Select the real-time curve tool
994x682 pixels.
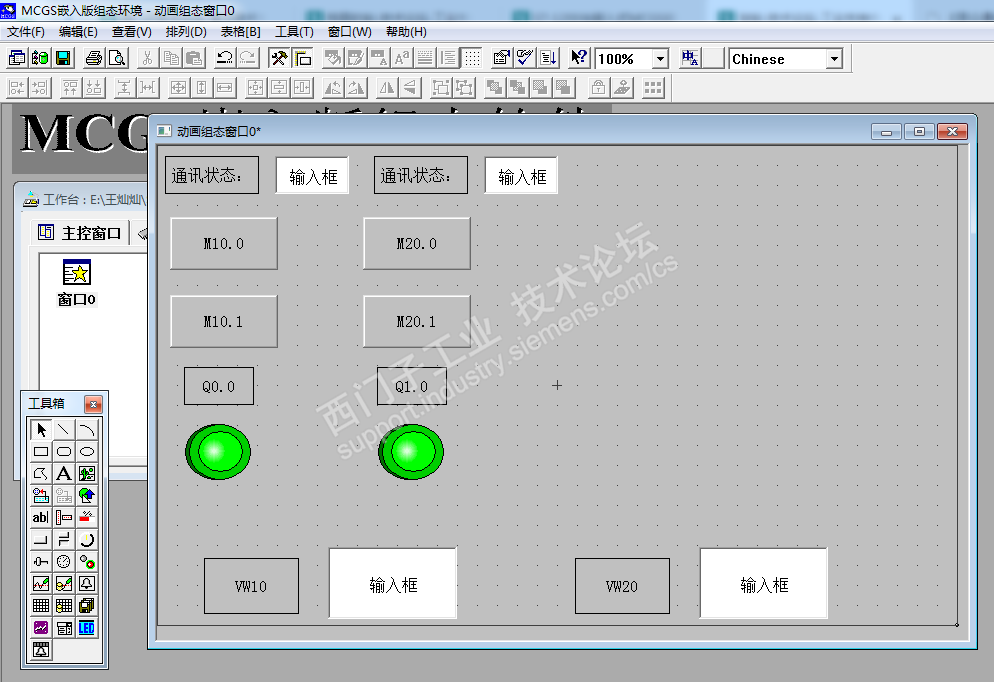41,584
